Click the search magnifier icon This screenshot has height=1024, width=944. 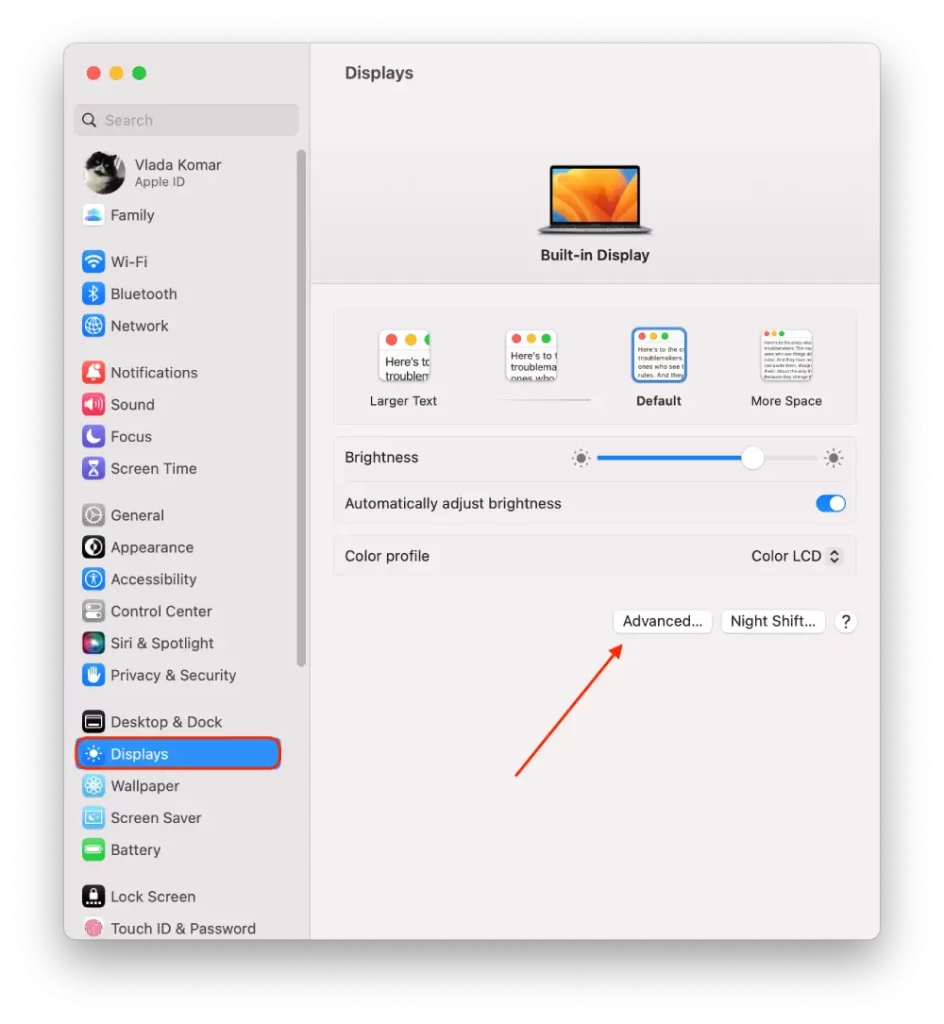(x=89, y=120)
